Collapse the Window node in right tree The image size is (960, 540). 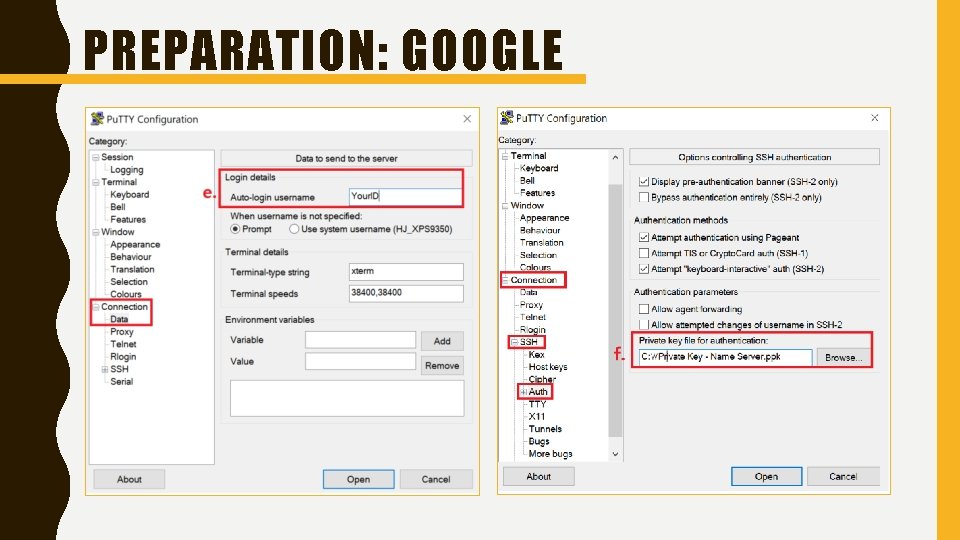505,206
